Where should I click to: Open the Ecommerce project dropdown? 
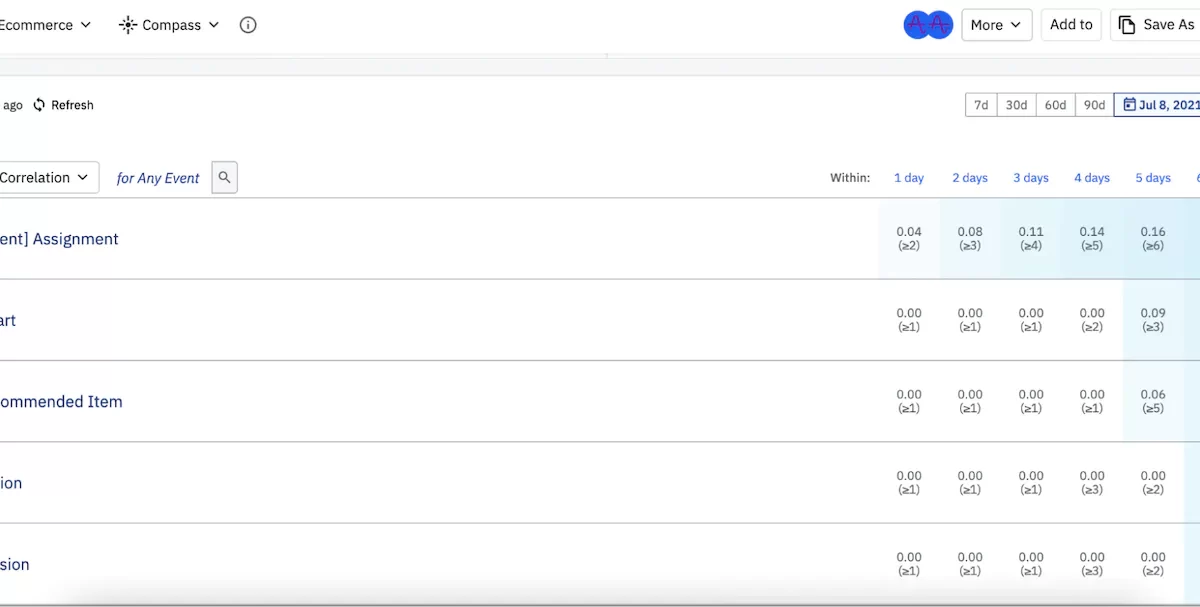point(45,25)
